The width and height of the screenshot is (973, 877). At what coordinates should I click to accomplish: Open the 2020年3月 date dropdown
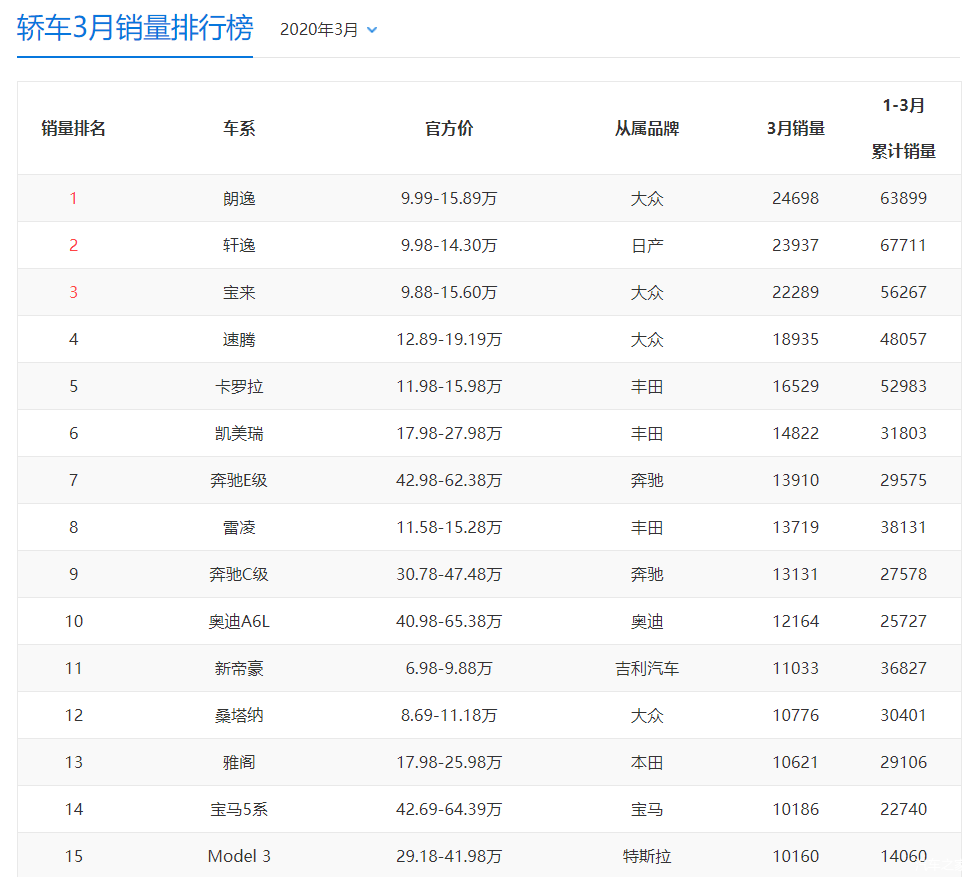pyautogui.click(x=328, y=30)
